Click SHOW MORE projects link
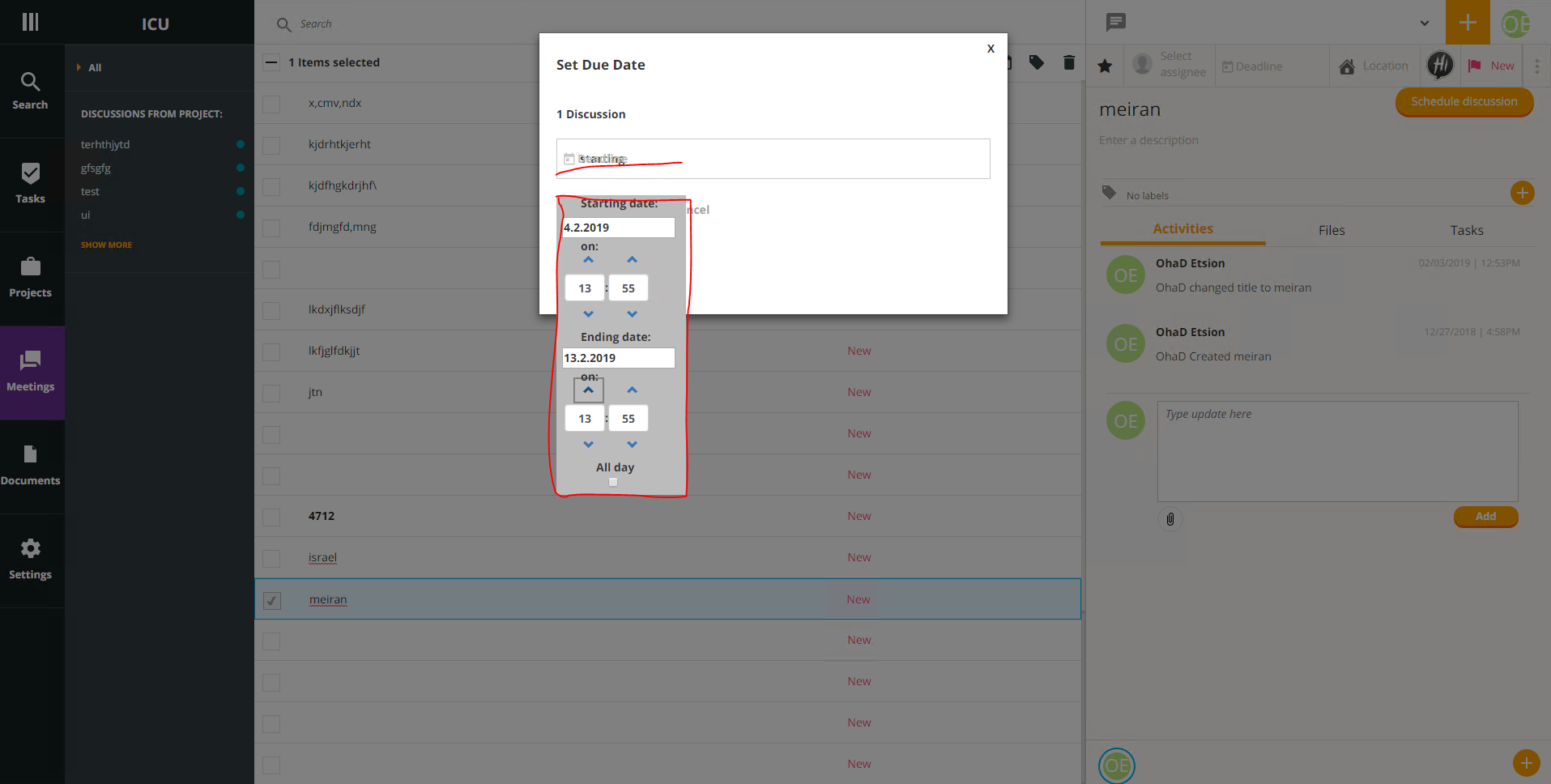The height and width of the screenshot is (784, 1551). pos(106,245)
